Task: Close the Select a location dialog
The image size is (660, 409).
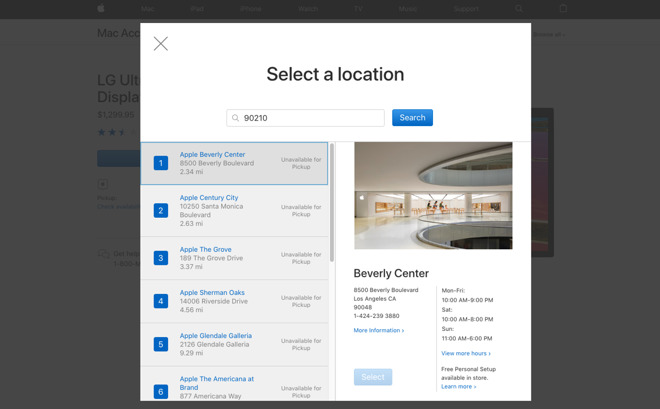Action: [x=161, y=43]
